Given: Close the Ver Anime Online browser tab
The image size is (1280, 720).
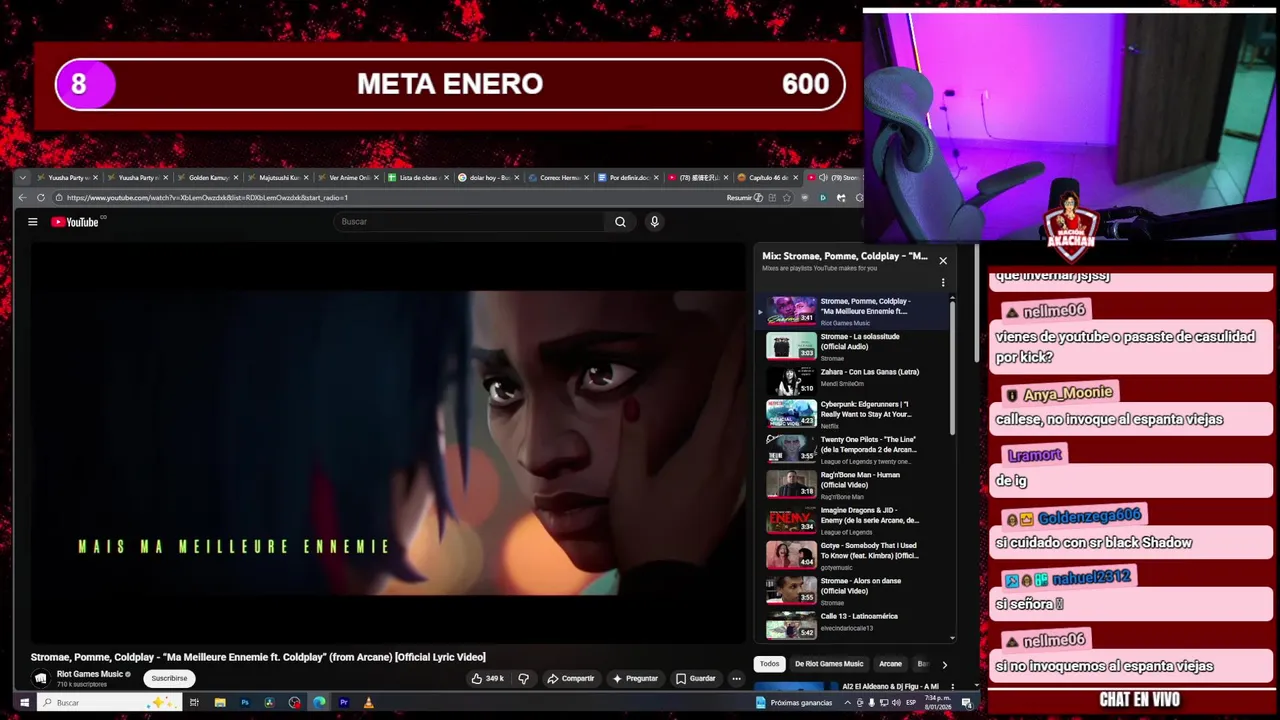Looking at the screenshot, I should [376, 178].
